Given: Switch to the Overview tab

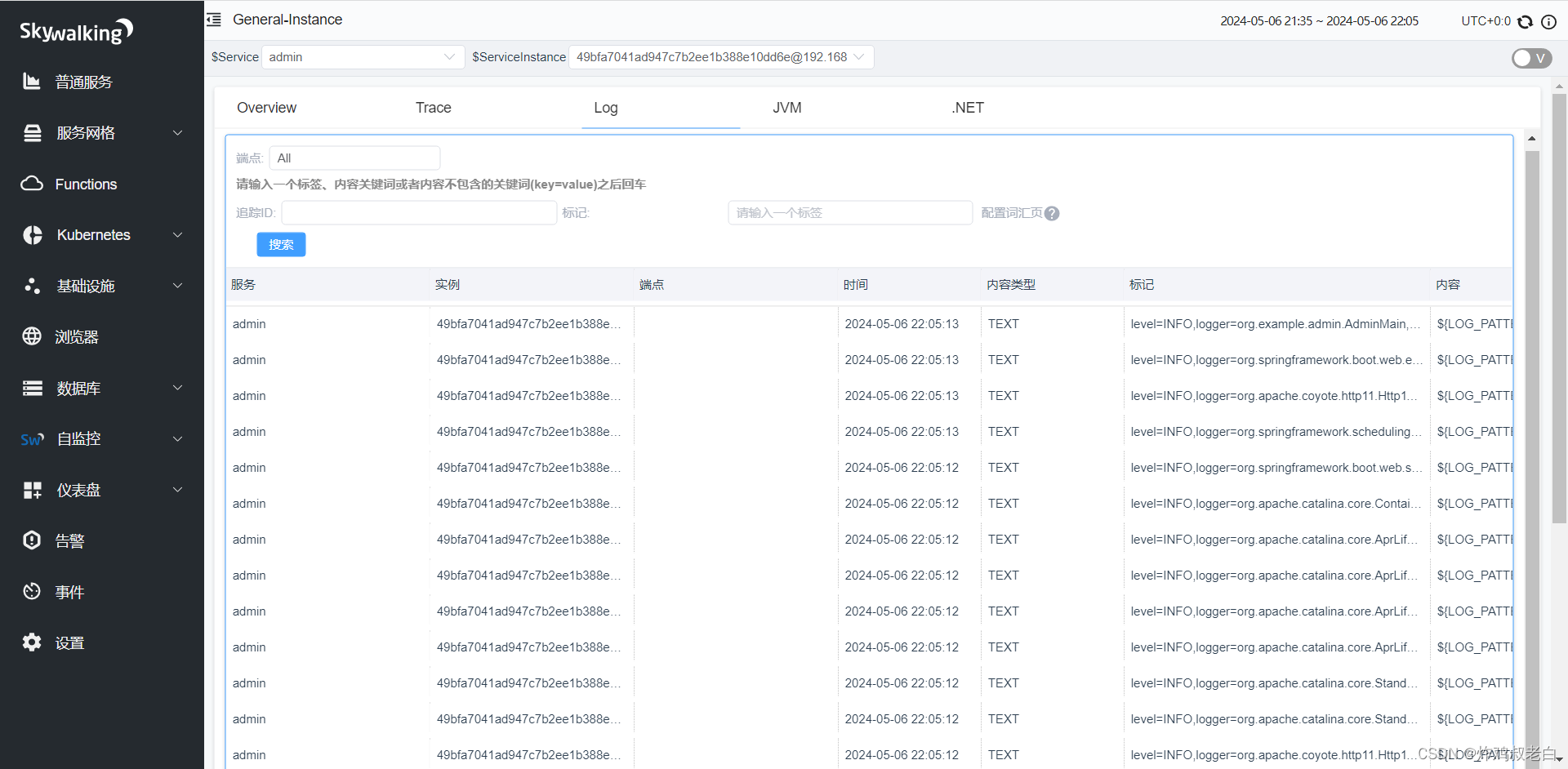Looking at the screenshot, I should [267, 108].
